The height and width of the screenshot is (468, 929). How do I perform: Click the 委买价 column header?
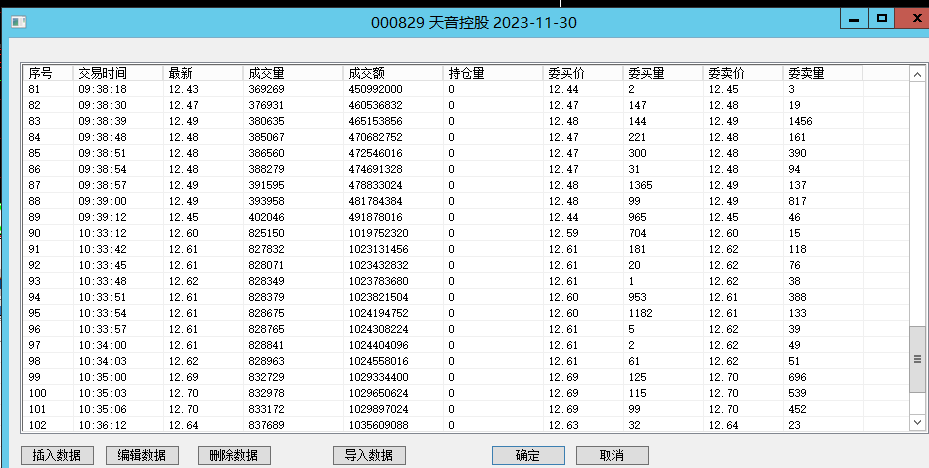[x=584, y=73]
